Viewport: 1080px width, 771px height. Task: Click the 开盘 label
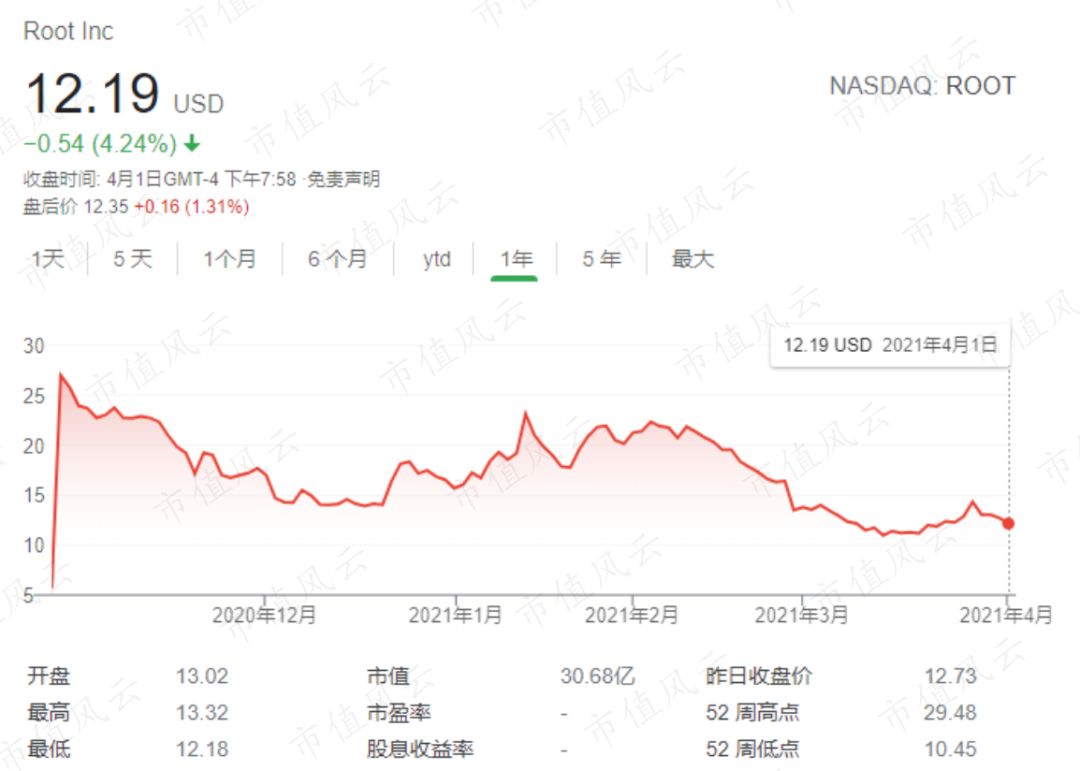click(x=49, y=676)
